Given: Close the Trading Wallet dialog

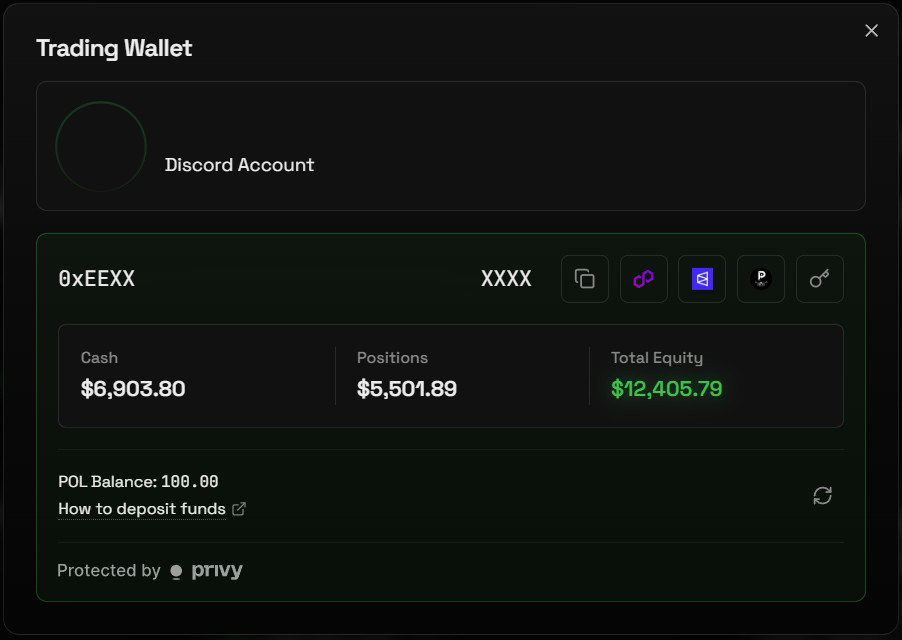Looking at the screenshot, I should [871, 31].
